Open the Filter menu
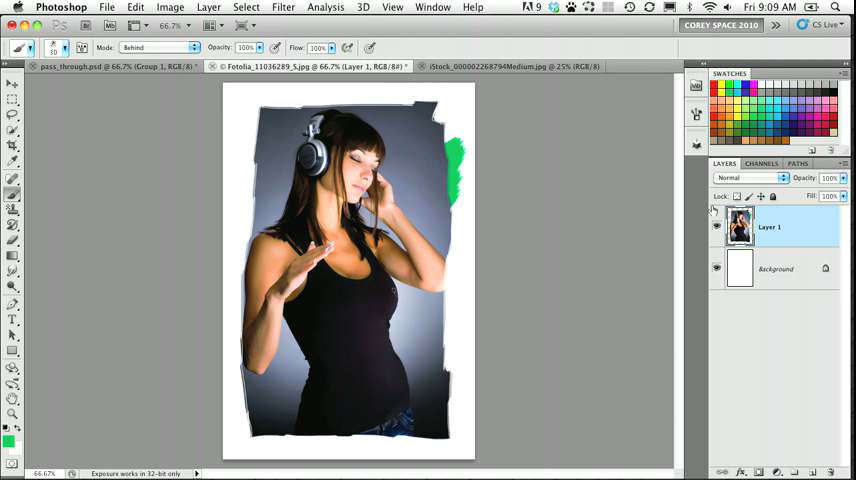The image size is (856, 480). (283, 7)
